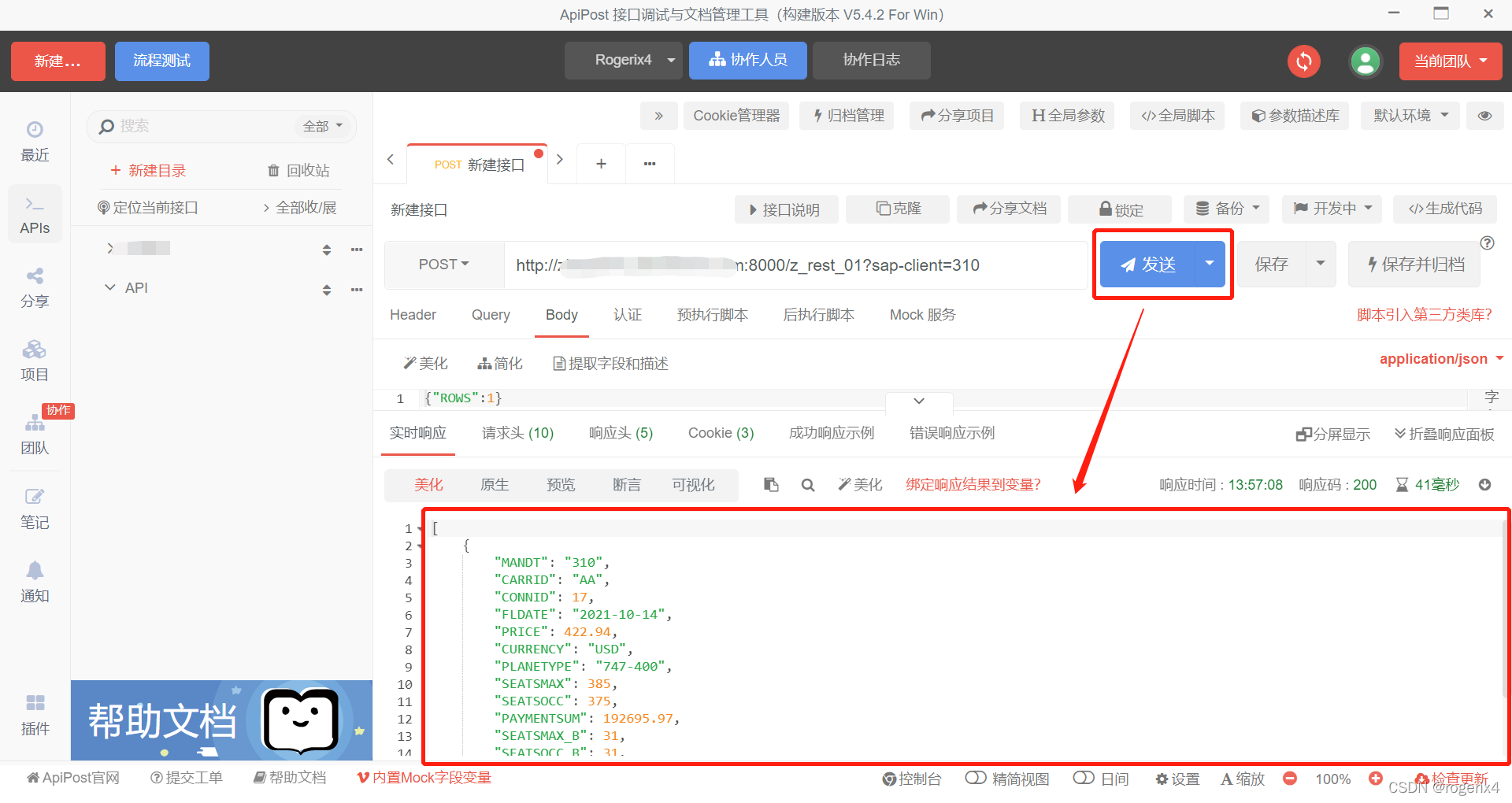
Task: Select the 原生 raw response view
Action: [495, 485]
